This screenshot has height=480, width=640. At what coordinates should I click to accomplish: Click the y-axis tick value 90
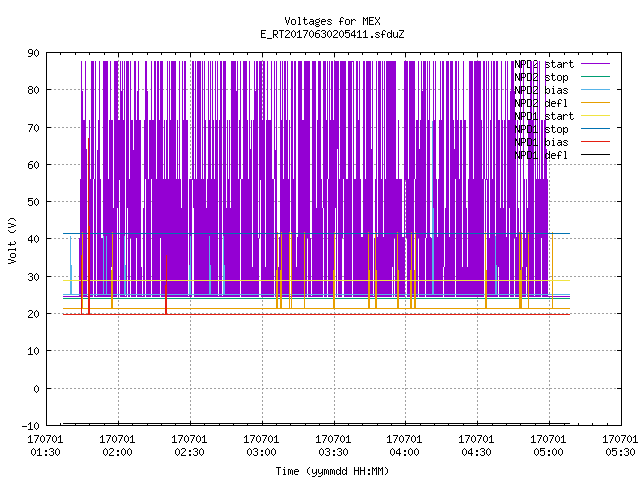pos(33,53)
